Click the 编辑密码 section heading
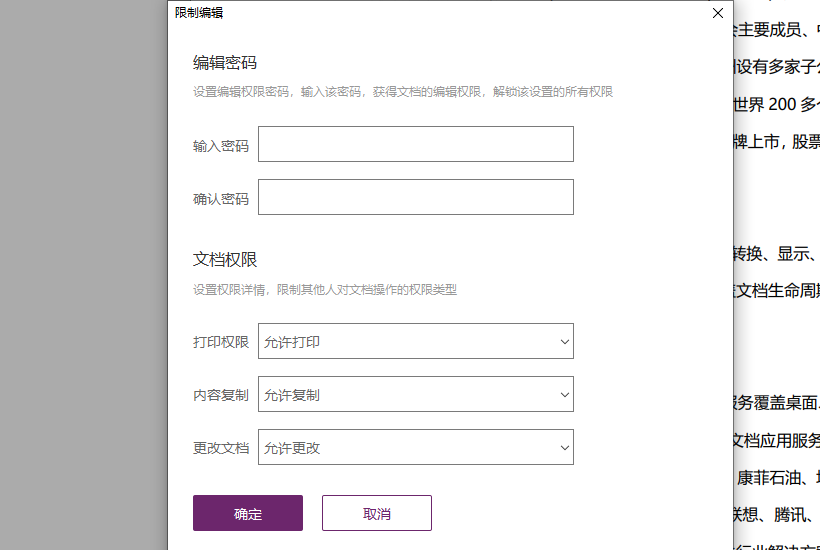Screen dimensions: 820x550 point(225,63)
